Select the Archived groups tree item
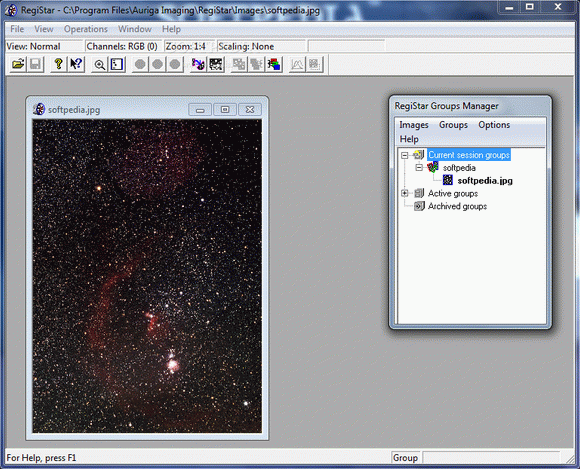This screenshot has height=469, width=580. point(457,206)
